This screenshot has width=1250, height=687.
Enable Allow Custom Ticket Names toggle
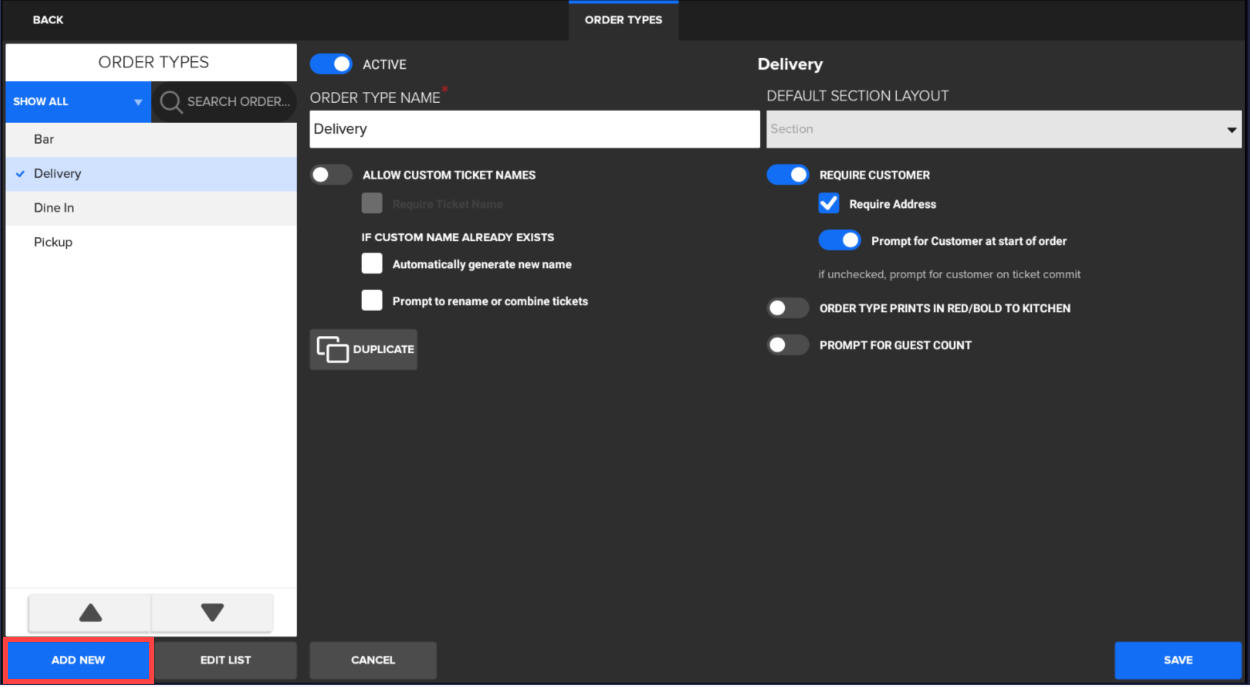click(x=331, y=175)
